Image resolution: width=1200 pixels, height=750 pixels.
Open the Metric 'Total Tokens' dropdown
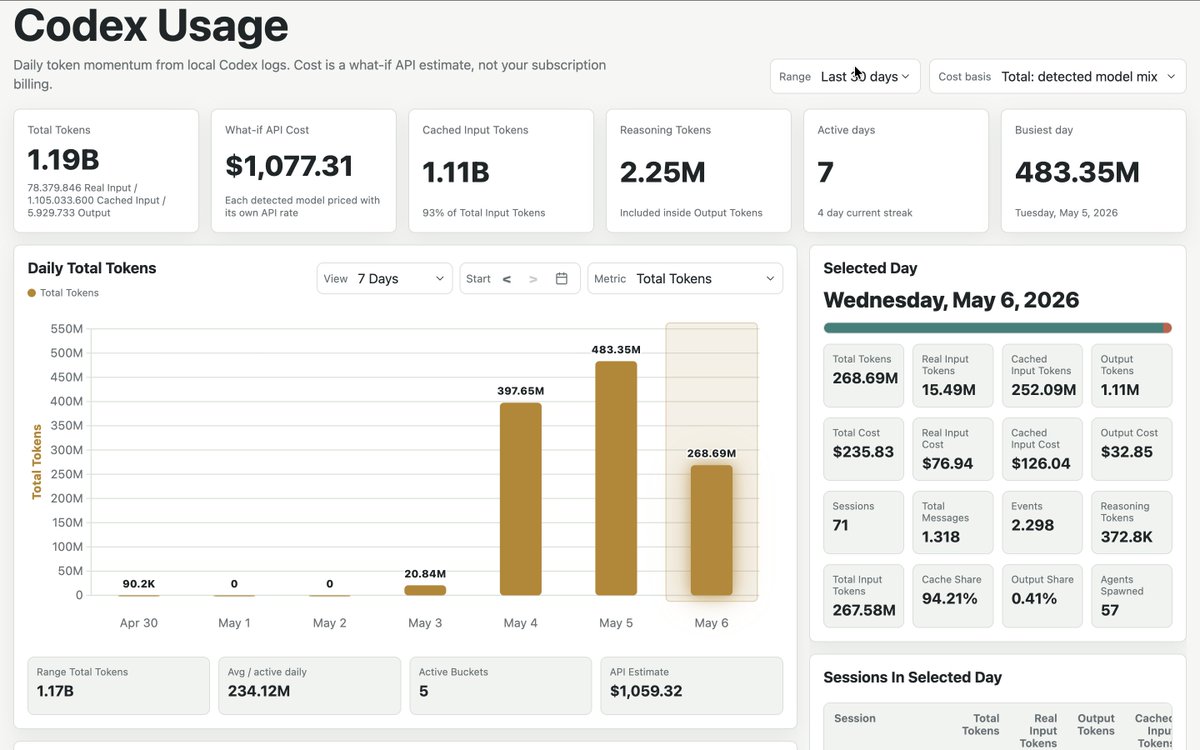coord(685,279)
